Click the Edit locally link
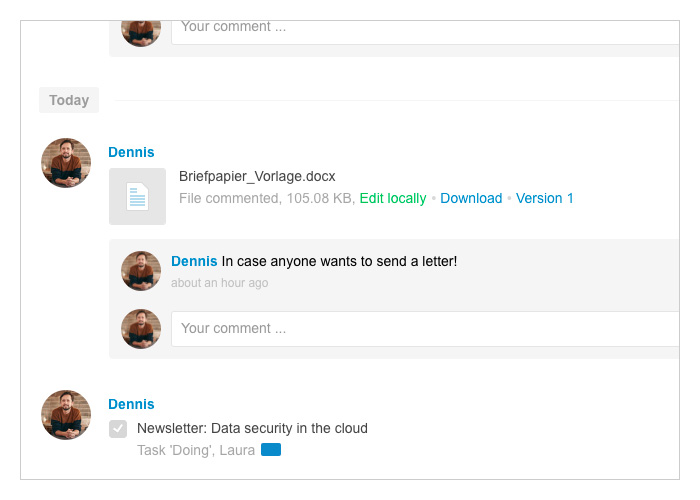The width and height of the screenshot is (700, 500). click(x=393, y=198)
